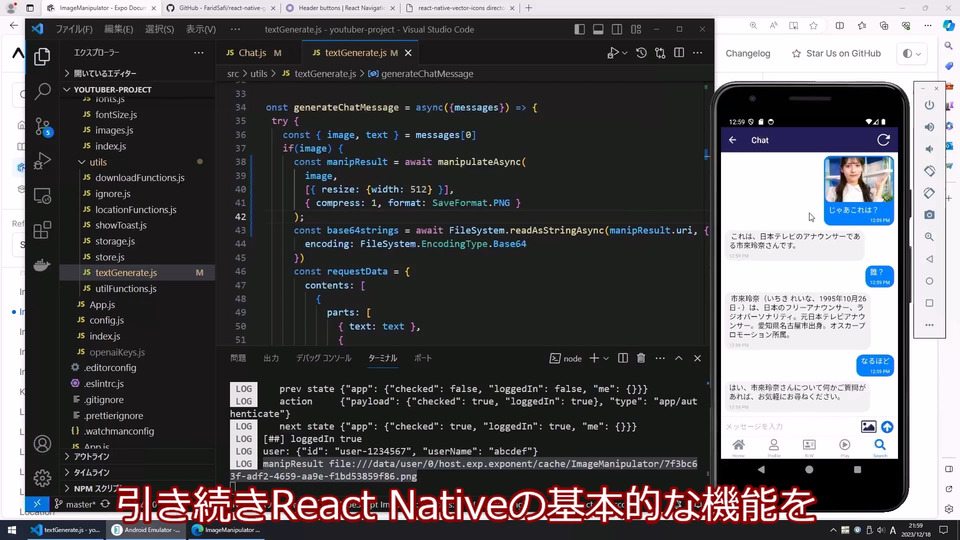Screen dimensions: 960x540
Task: Open the Run and Debug view
Action: (42, 161)
